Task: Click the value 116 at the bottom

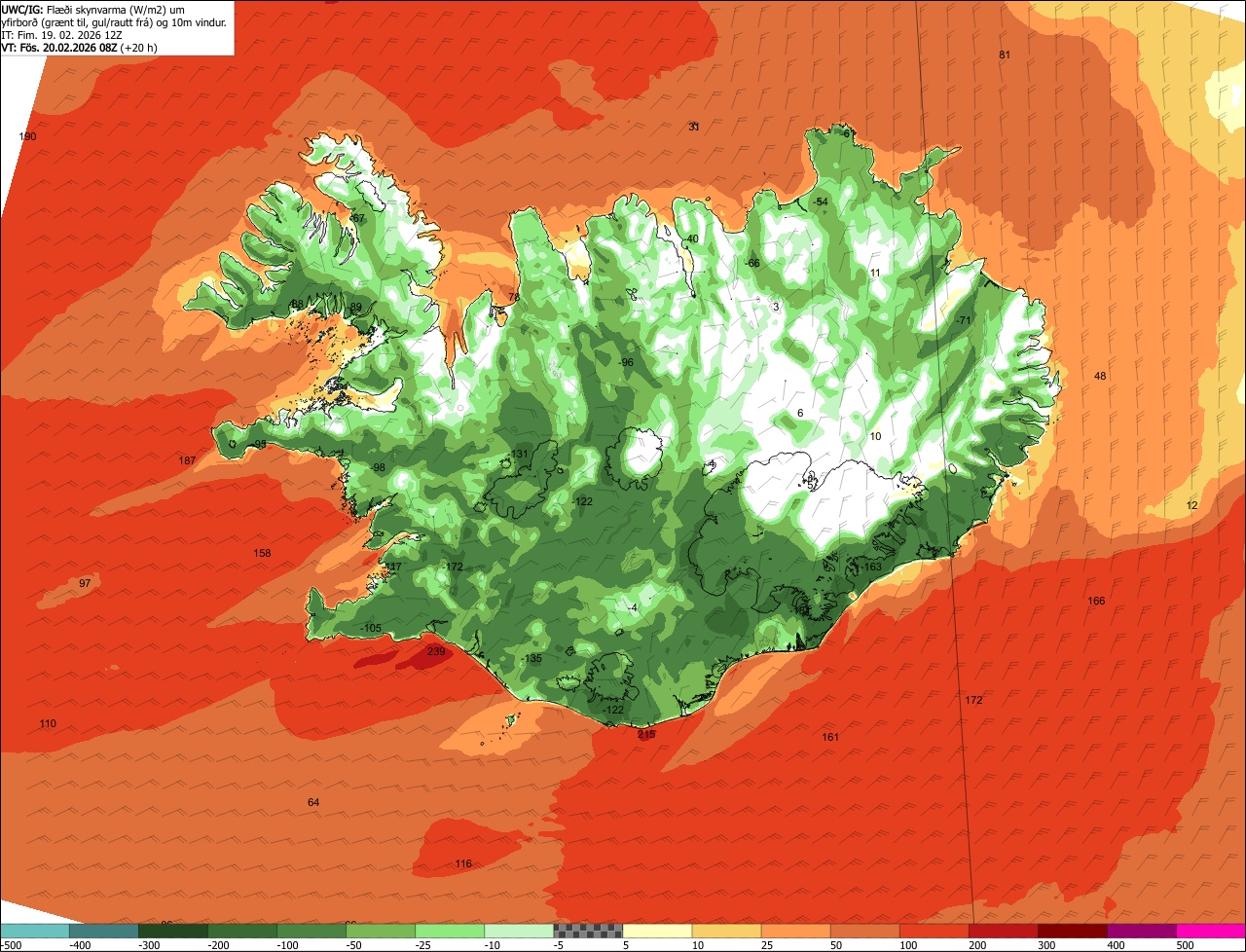Action: (x=463, y=863)
